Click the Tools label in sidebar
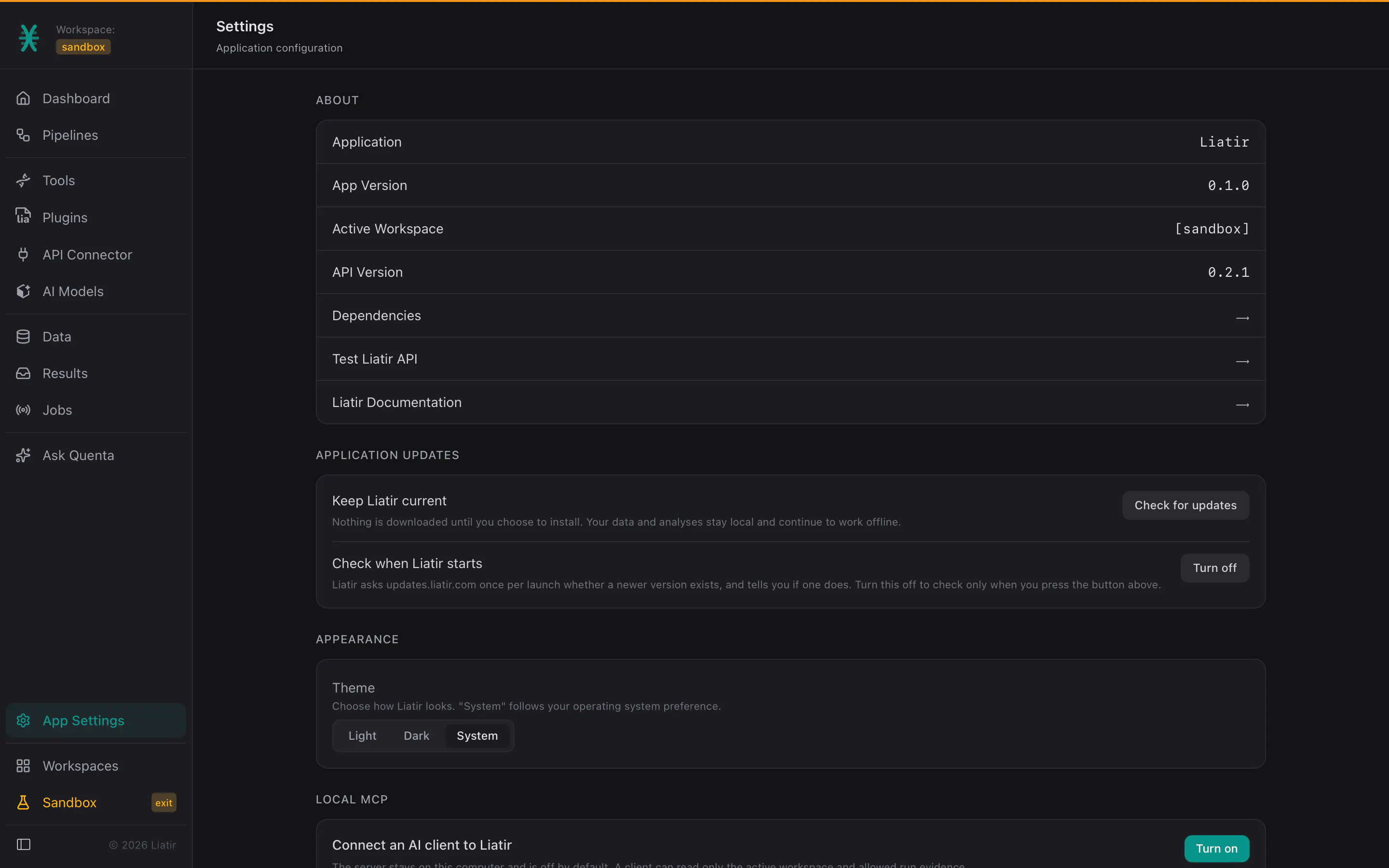1389x868 pixels. 58,180
